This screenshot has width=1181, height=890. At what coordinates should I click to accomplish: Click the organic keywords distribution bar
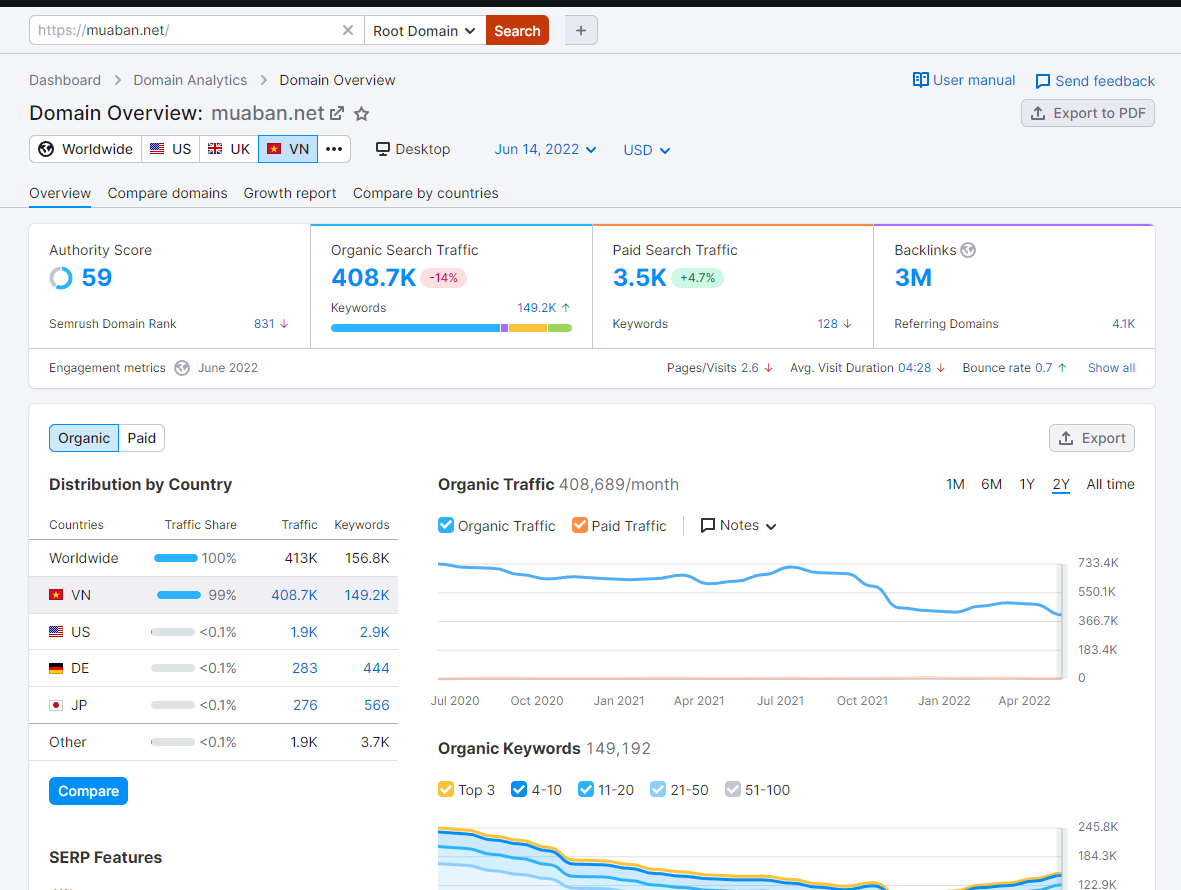pos(451,328)
